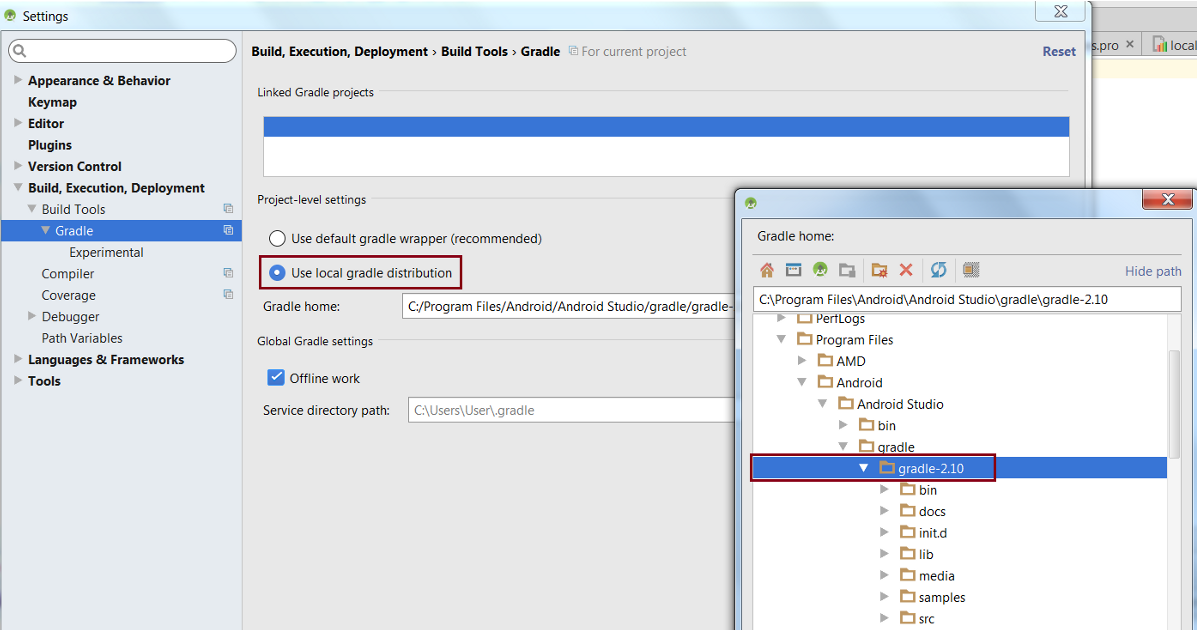The height and width of the screenshot is (630, 1199).
Task: Click the file tree vertical scrollbar
Action: click(x=1174, y=400)
